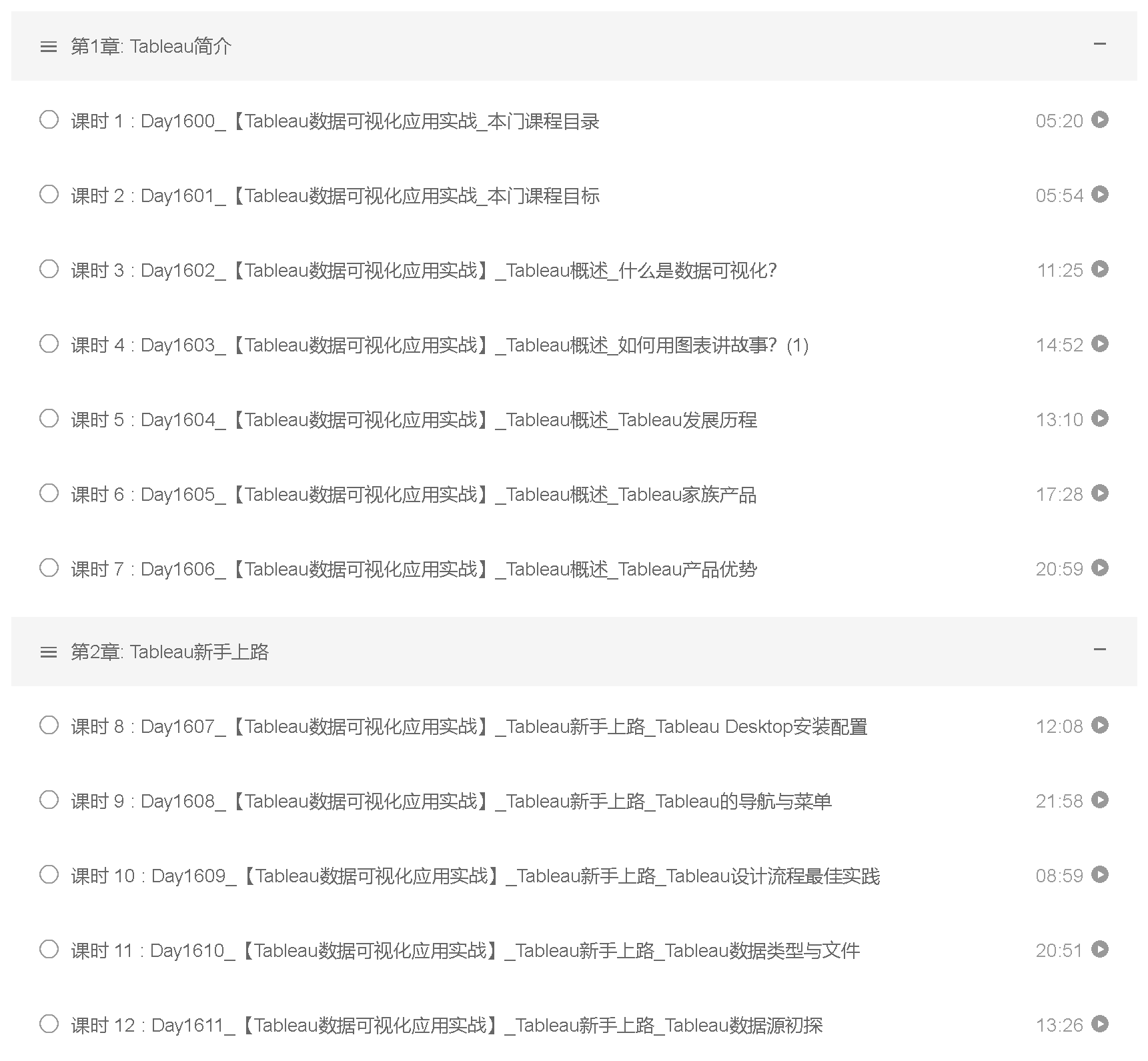This screenshot has width=1148, height=1061.
Task: Play lesson 12 Day1611 video icon
Action: [1100, 1024]
